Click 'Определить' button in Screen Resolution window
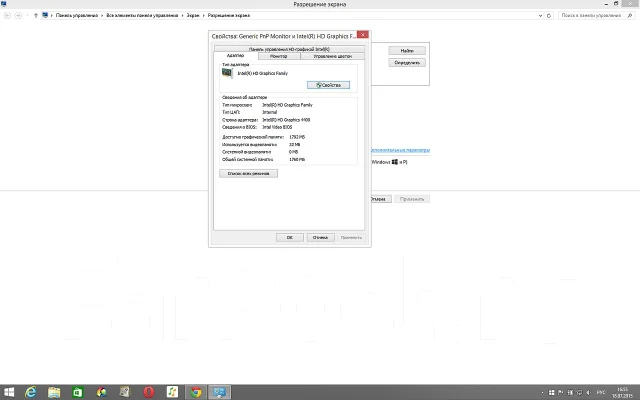Viewport: 640px width, 400px height. coord(407,63)
